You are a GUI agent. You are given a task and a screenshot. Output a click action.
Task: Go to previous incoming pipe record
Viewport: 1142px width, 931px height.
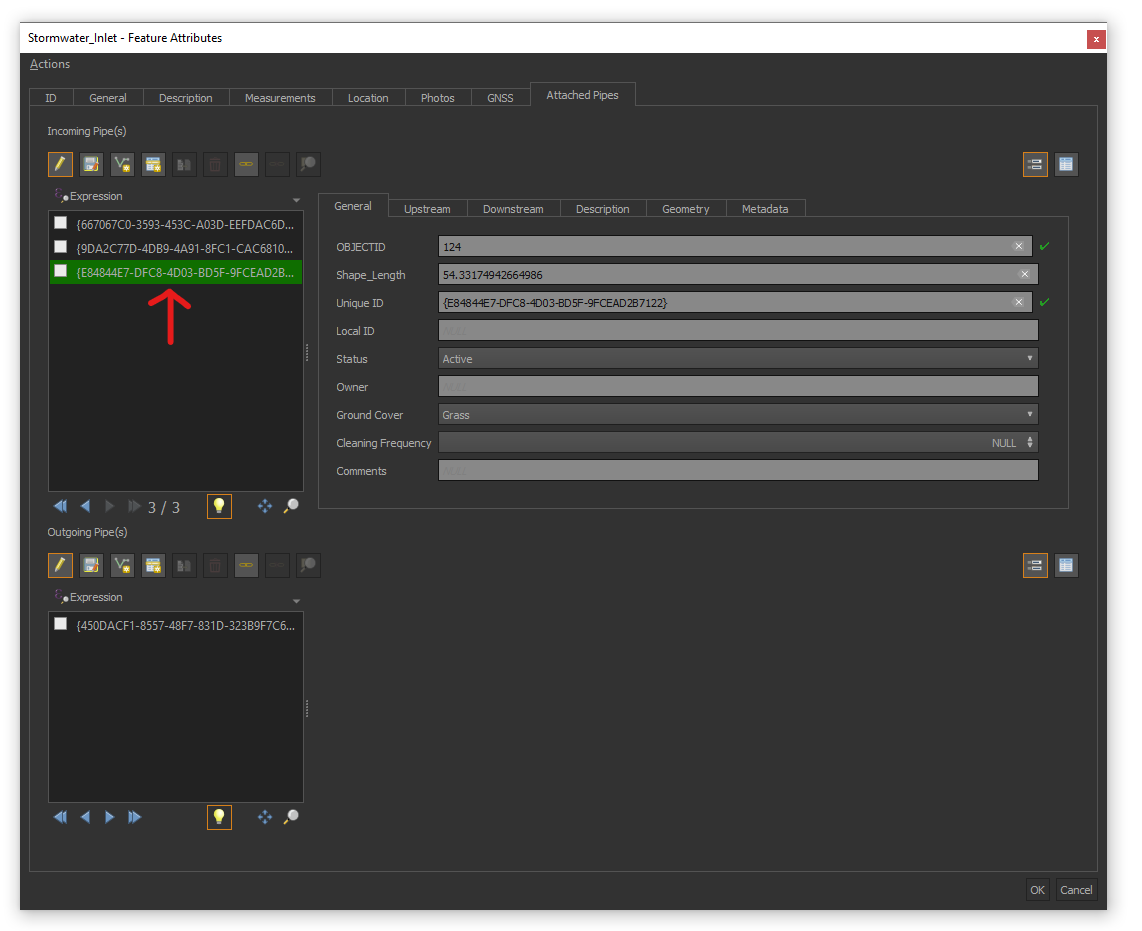click(85, 506)
